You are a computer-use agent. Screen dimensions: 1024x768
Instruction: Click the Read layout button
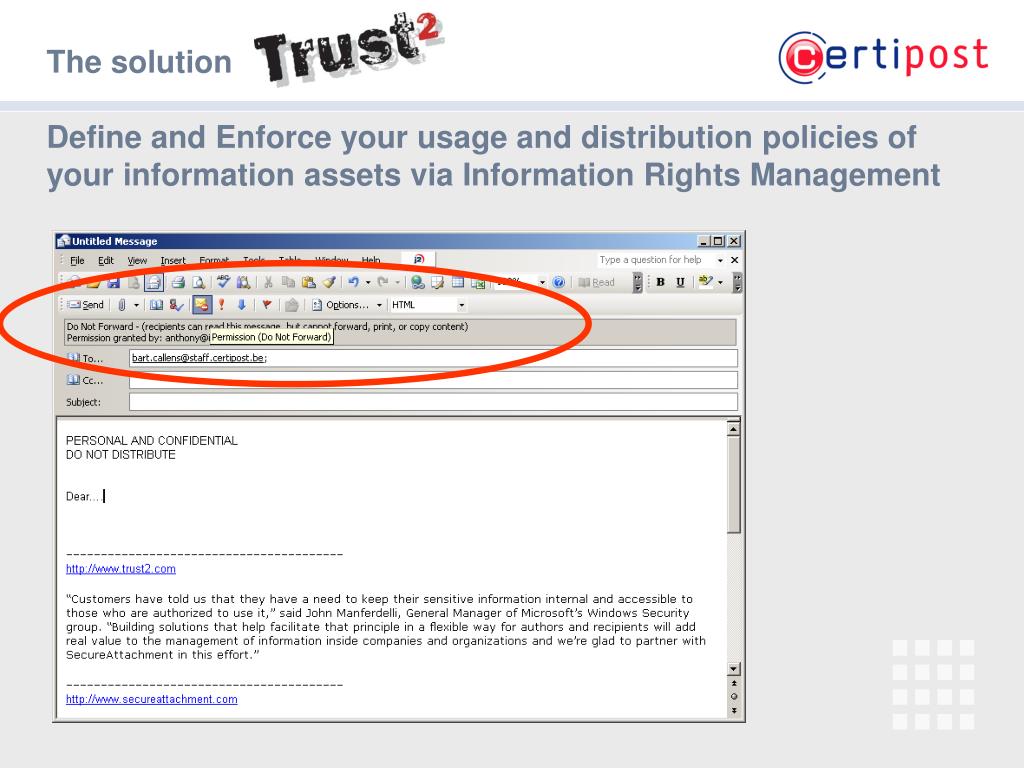(596, 282)
